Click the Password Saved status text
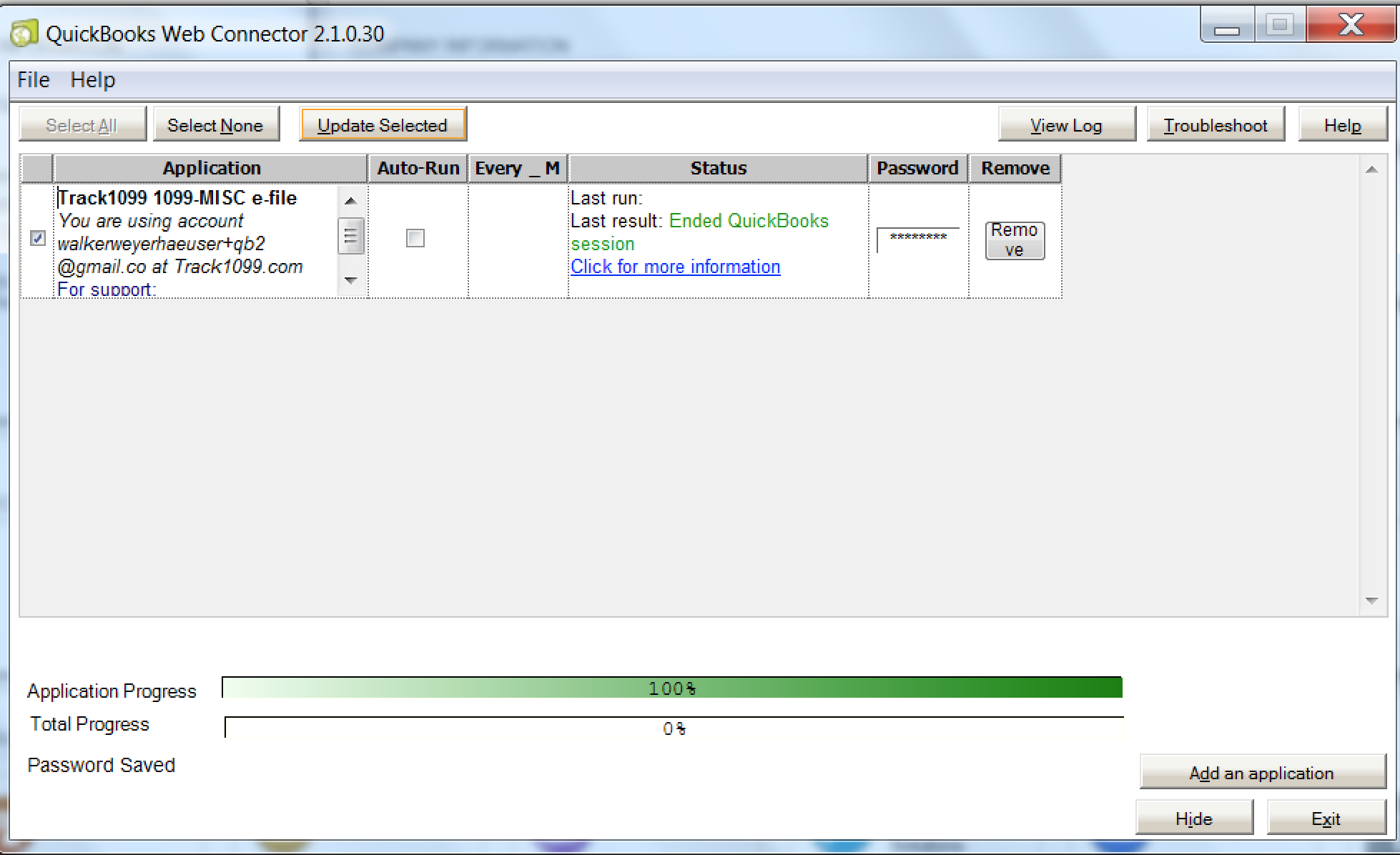Screen dimensions: 1400x855 pos(102,765)
